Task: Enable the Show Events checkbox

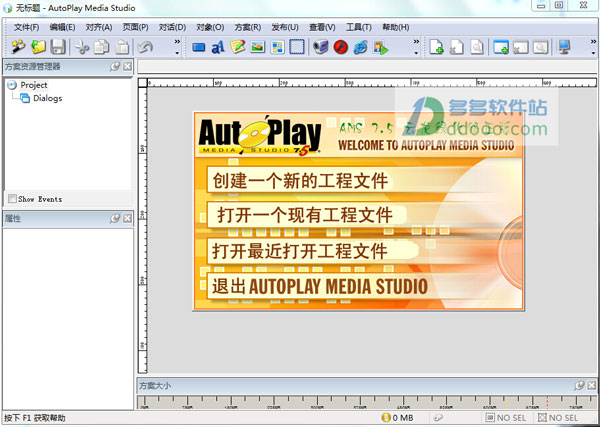Action: pyautogui.click(x=13, y=199)
